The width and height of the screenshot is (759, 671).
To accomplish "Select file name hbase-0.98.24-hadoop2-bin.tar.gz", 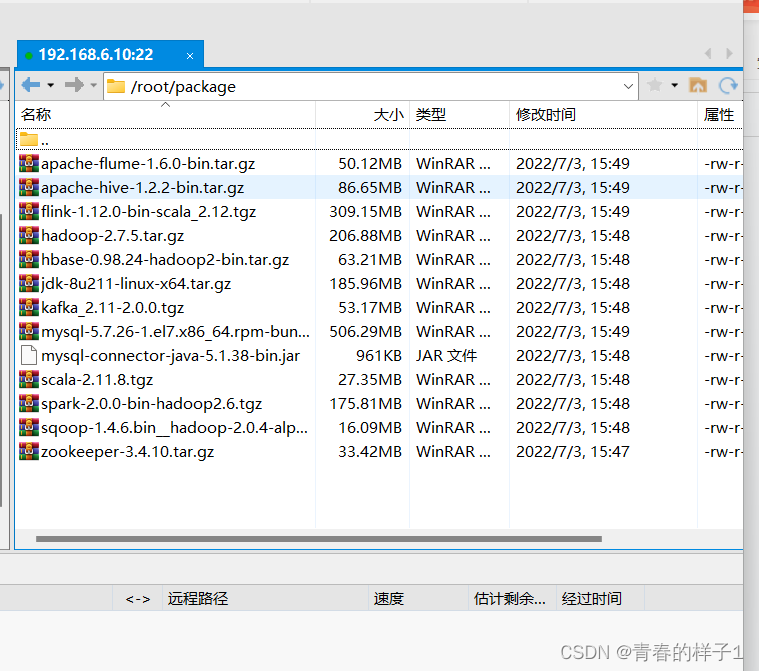I will (165, 260).
